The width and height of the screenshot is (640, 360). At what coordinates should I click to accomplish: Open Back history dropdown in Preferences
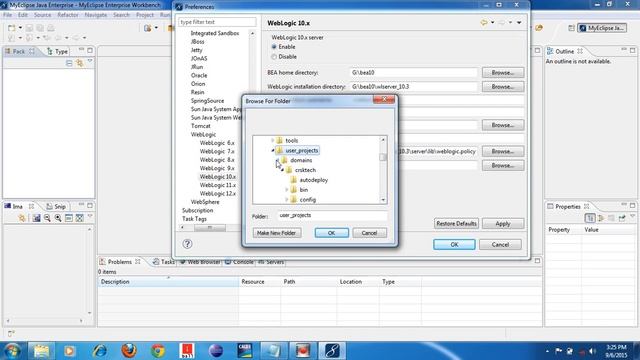click(493, 23)
